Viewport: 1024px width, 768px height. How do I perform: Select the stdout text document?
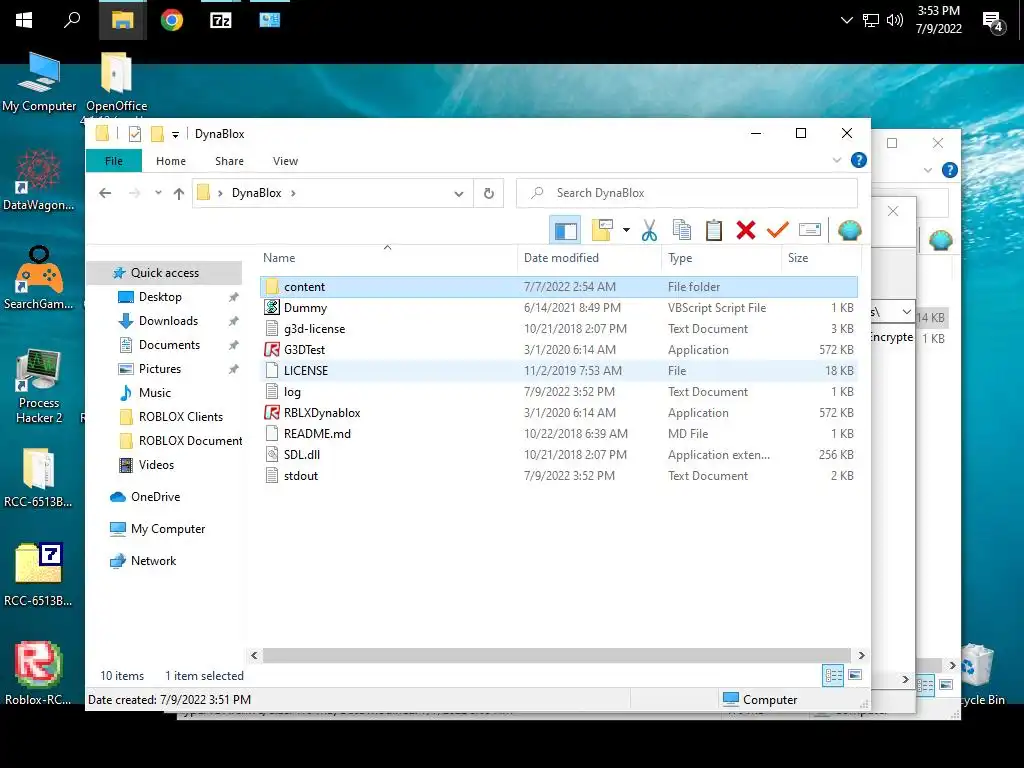pos(559,475)
